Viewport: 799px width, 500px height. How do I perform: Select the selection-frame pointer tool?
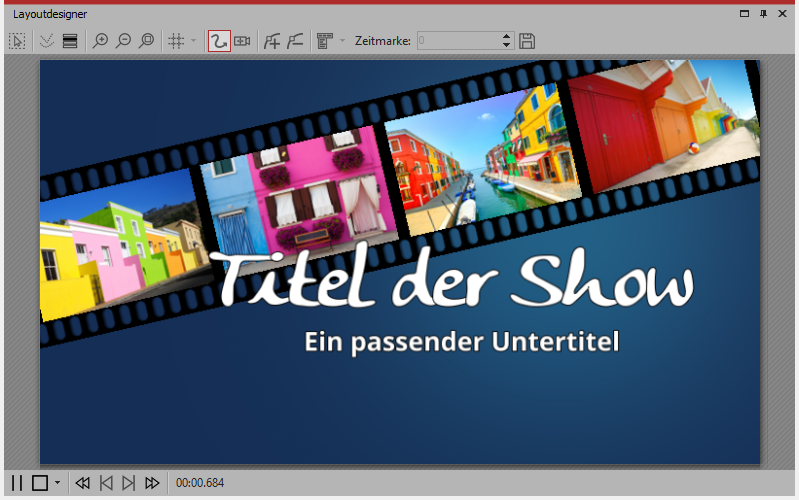point(17,41)
